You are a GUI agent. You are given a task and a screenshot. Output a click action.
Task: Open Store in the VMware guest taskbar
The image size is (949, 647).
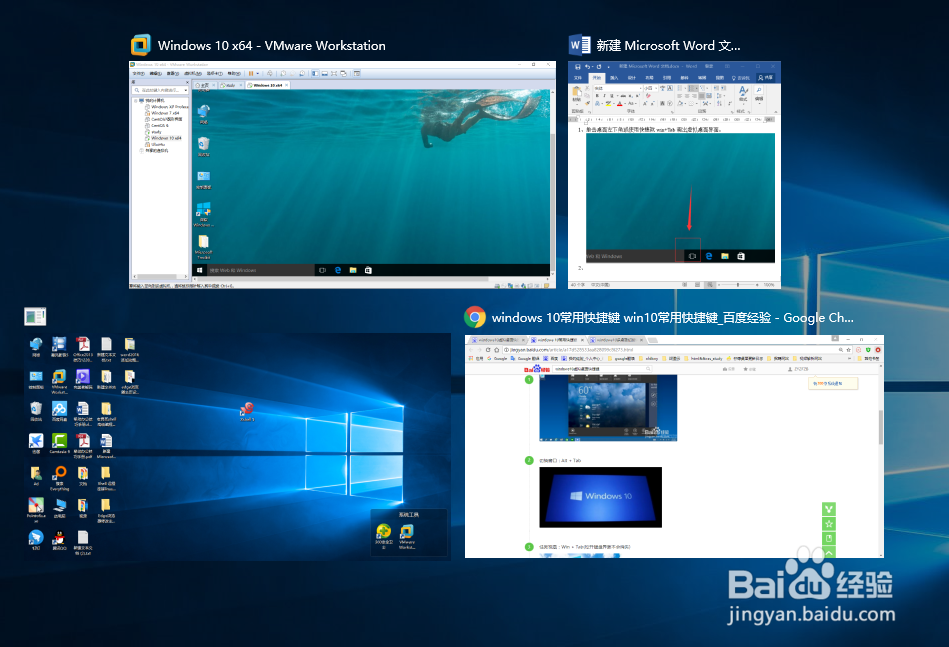(368, 270)
